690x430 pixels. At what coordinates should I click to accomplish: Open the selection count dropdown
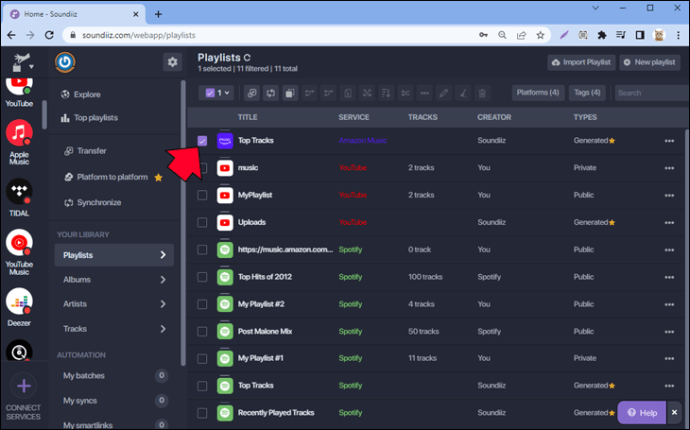[227, 93]
